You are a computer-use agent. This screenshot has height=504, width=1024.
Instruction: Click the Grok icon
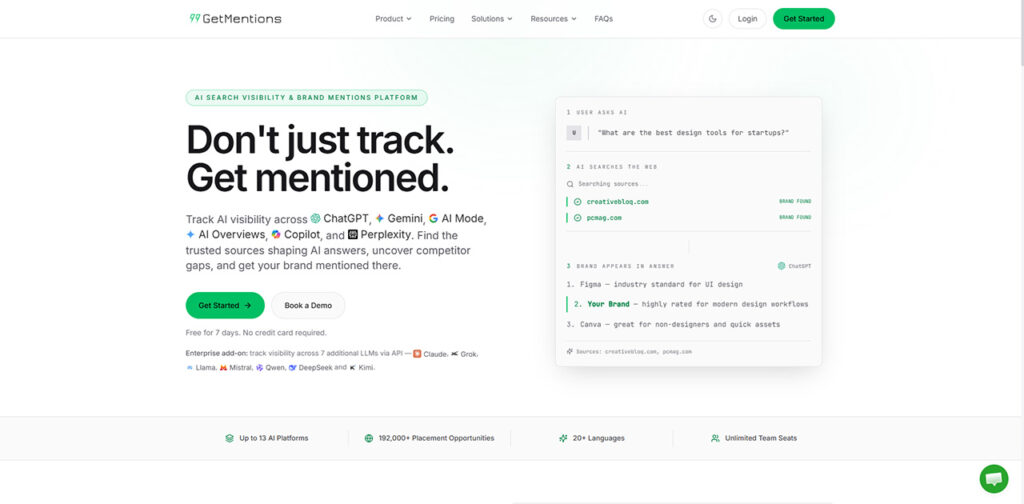455,354
